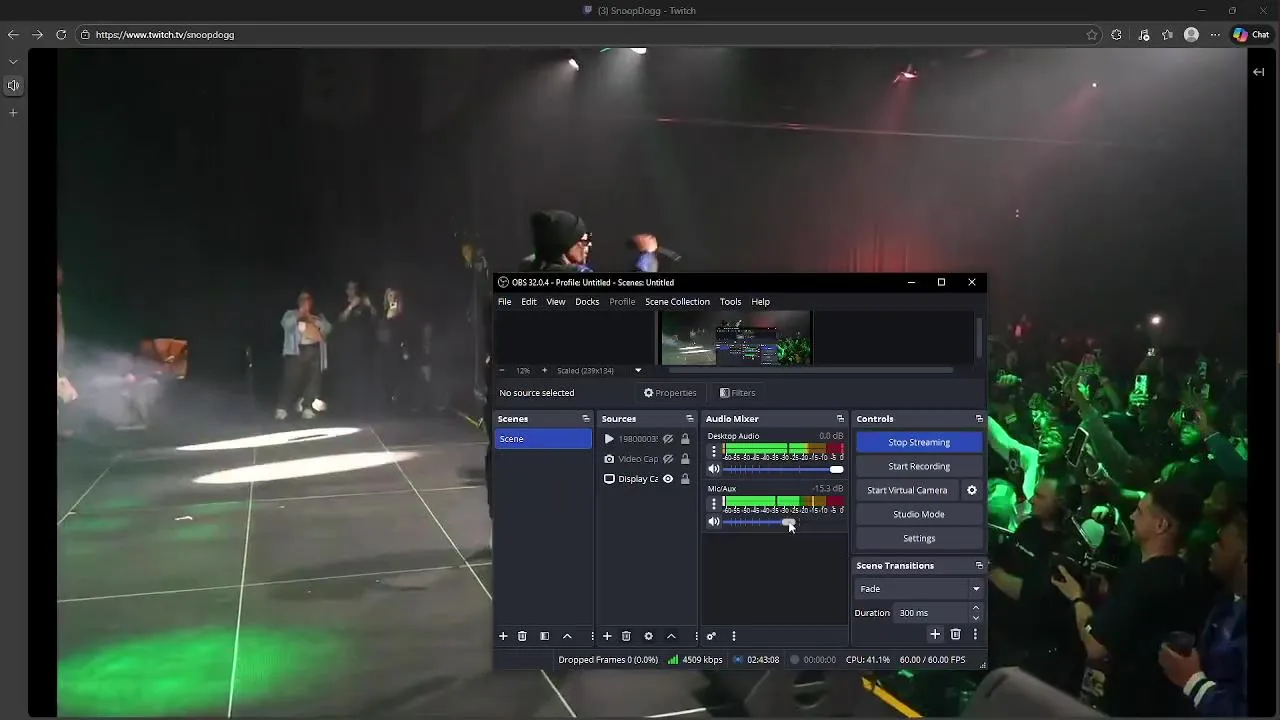Open Copilot Chat in browser
Viewport: 1280px width, 720px height.
[x=1251, y=34]
